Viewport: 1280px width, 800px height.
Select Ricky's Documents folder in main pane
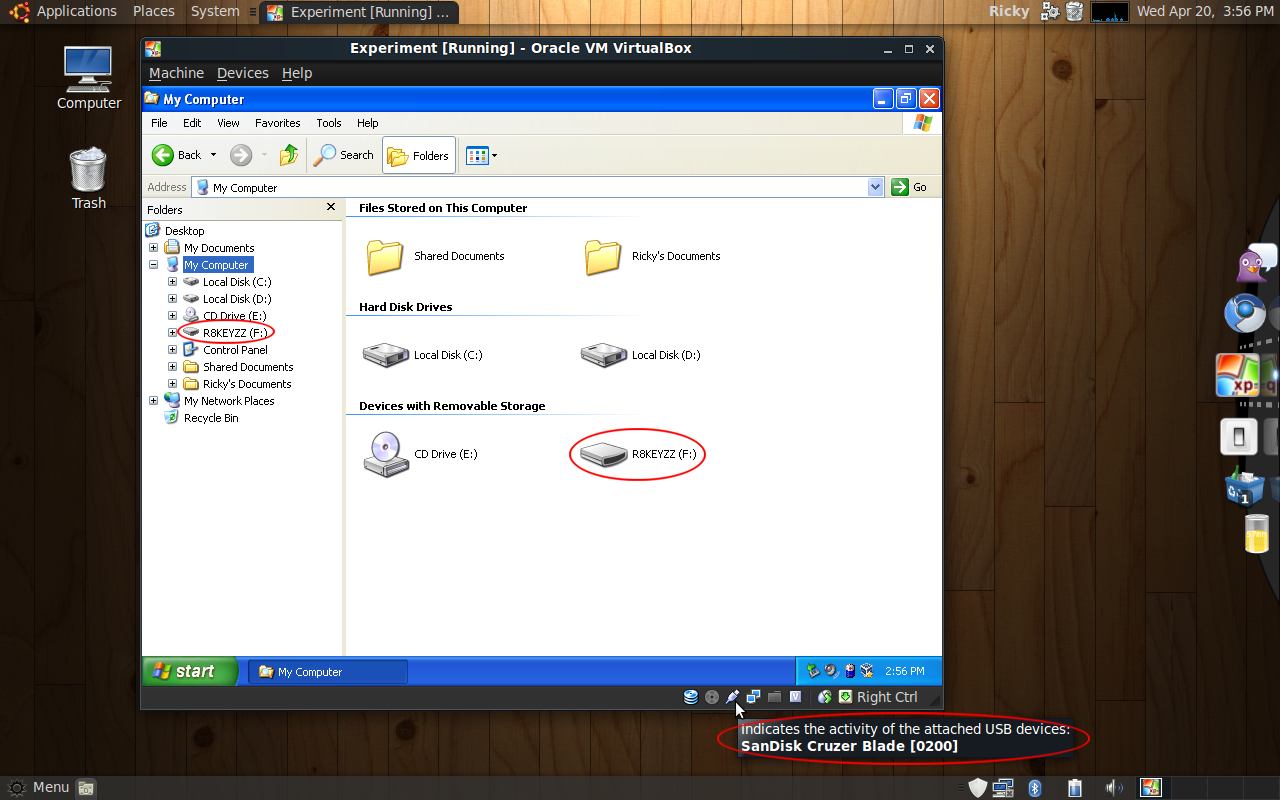click(x=603, y=257)
